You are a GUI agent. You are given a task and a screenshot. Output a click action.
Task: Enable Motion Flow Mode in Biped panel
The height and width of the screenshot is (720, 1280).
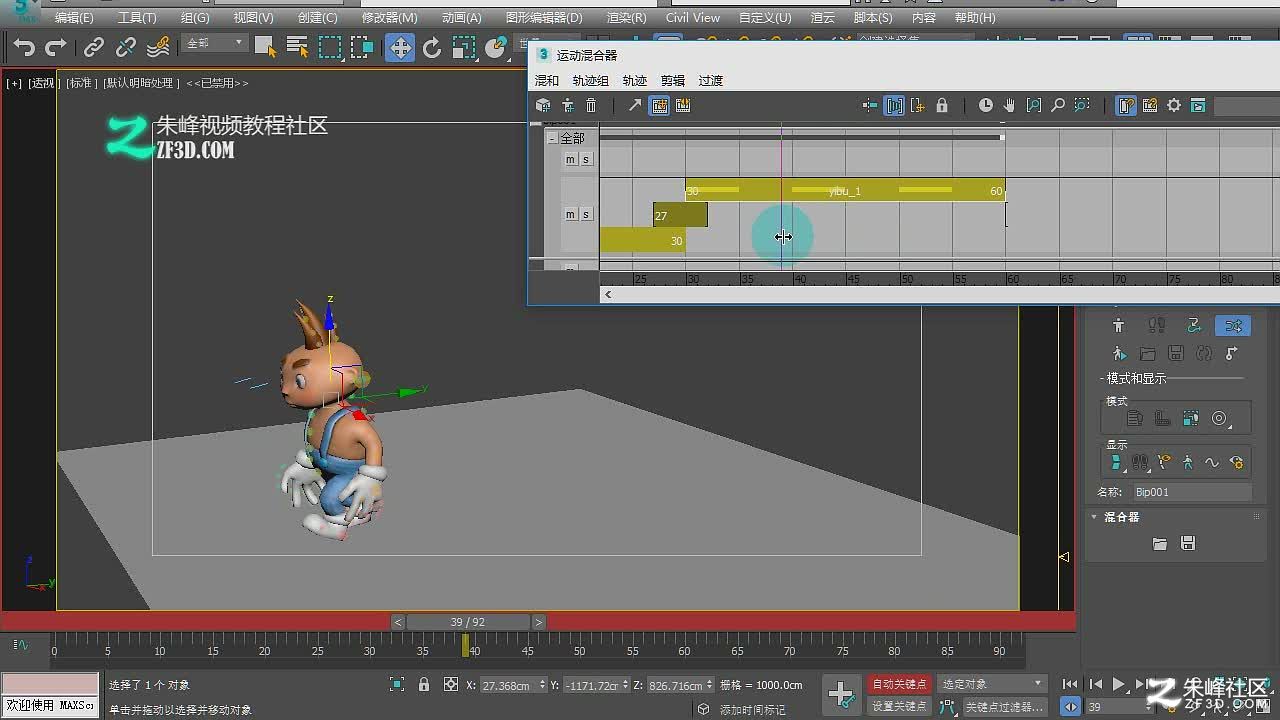pyautogui.click(x=1194, y=325)
